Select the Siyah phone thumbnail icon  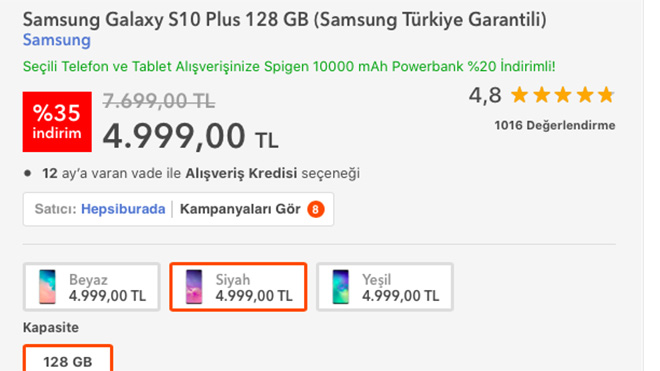coord(194,287)
